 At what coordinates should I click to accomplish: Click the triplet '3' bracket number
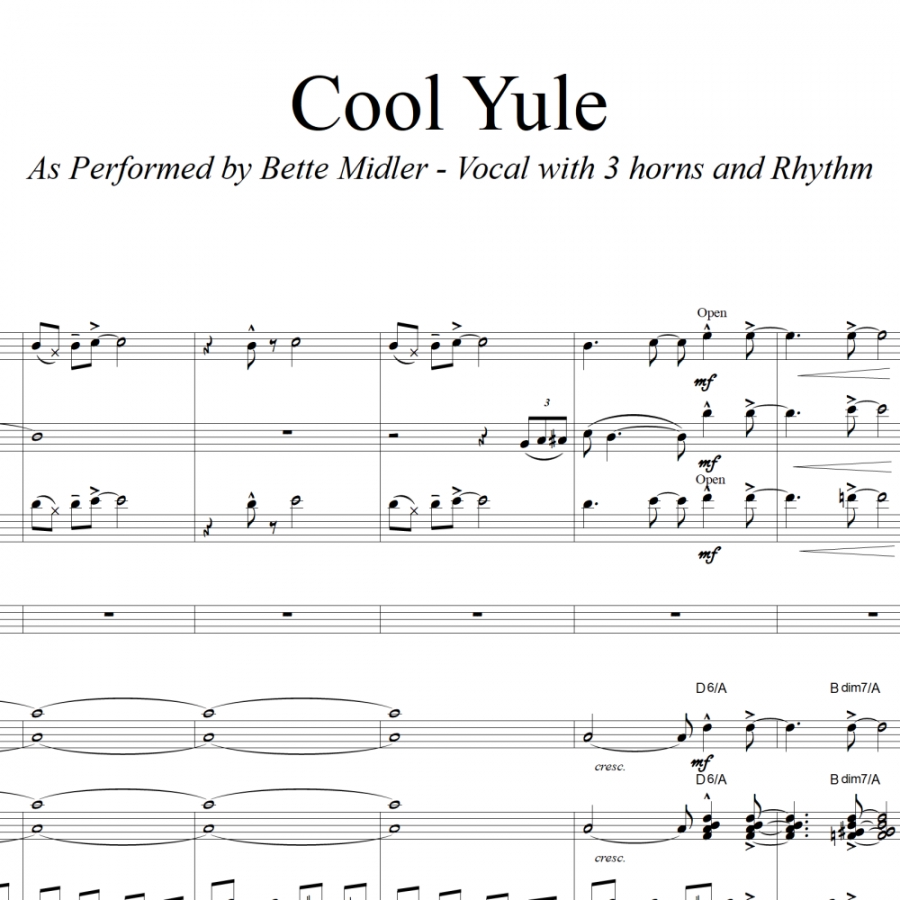[x=546, y=403]
